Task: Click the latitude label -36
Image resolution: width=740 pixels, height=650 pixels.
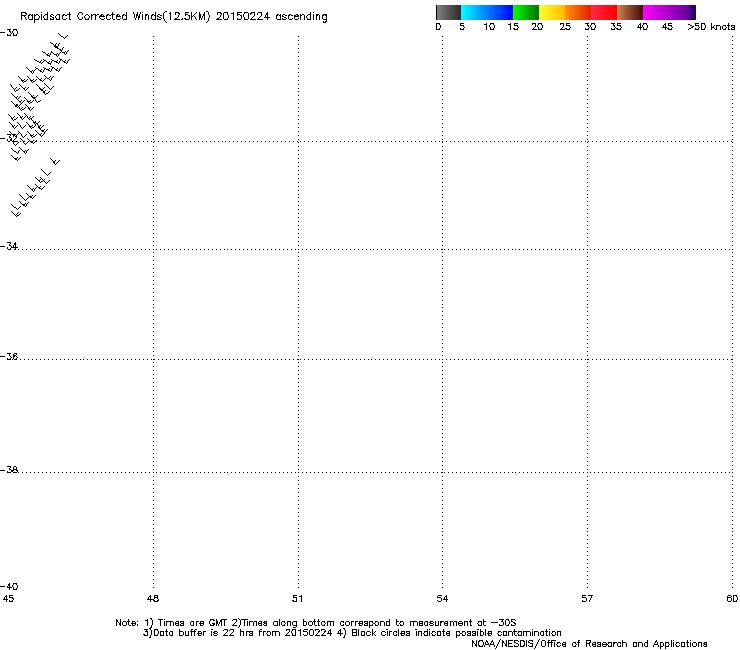Action: (9, 357)
